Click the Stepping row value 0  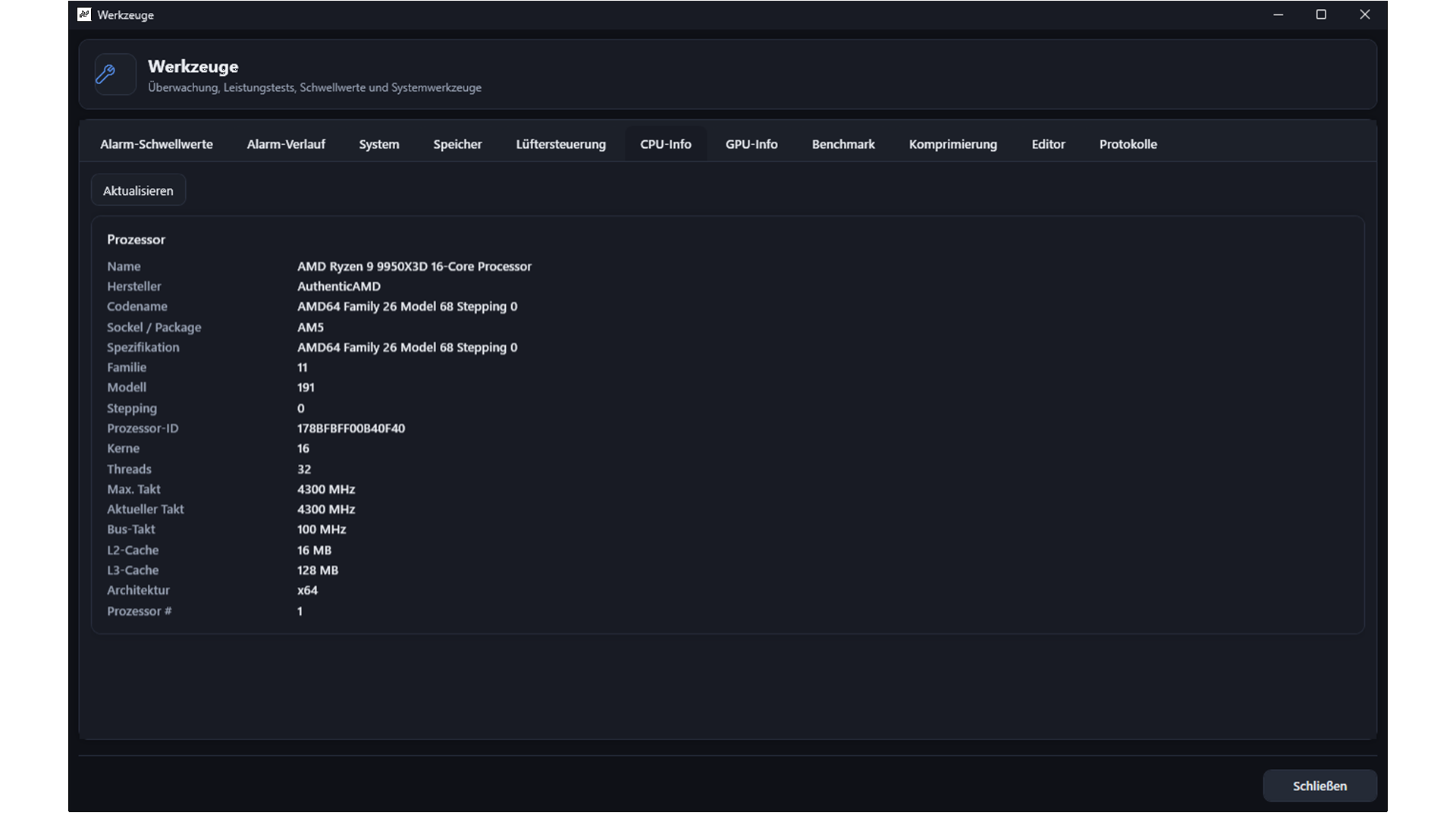pos(300,408)
